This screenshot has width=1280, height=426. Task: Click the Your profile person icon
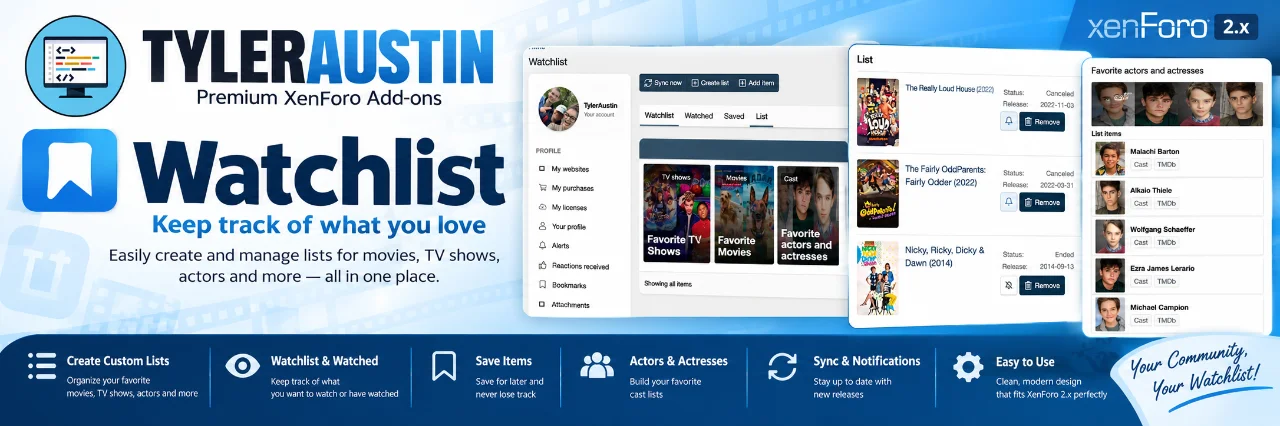(542, 227)
